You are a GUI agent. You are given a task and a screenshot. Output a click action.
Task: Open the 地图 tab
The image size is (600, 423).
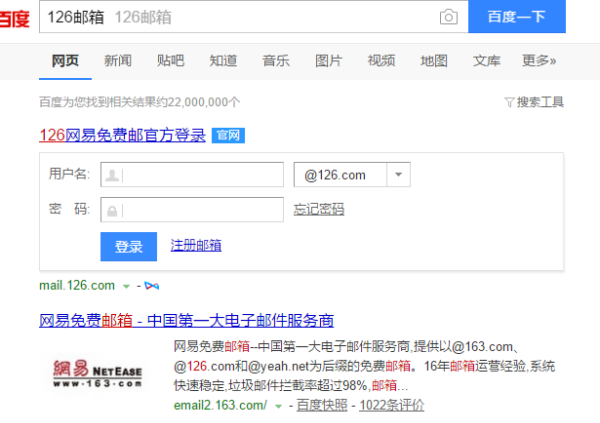coord(434,60)
